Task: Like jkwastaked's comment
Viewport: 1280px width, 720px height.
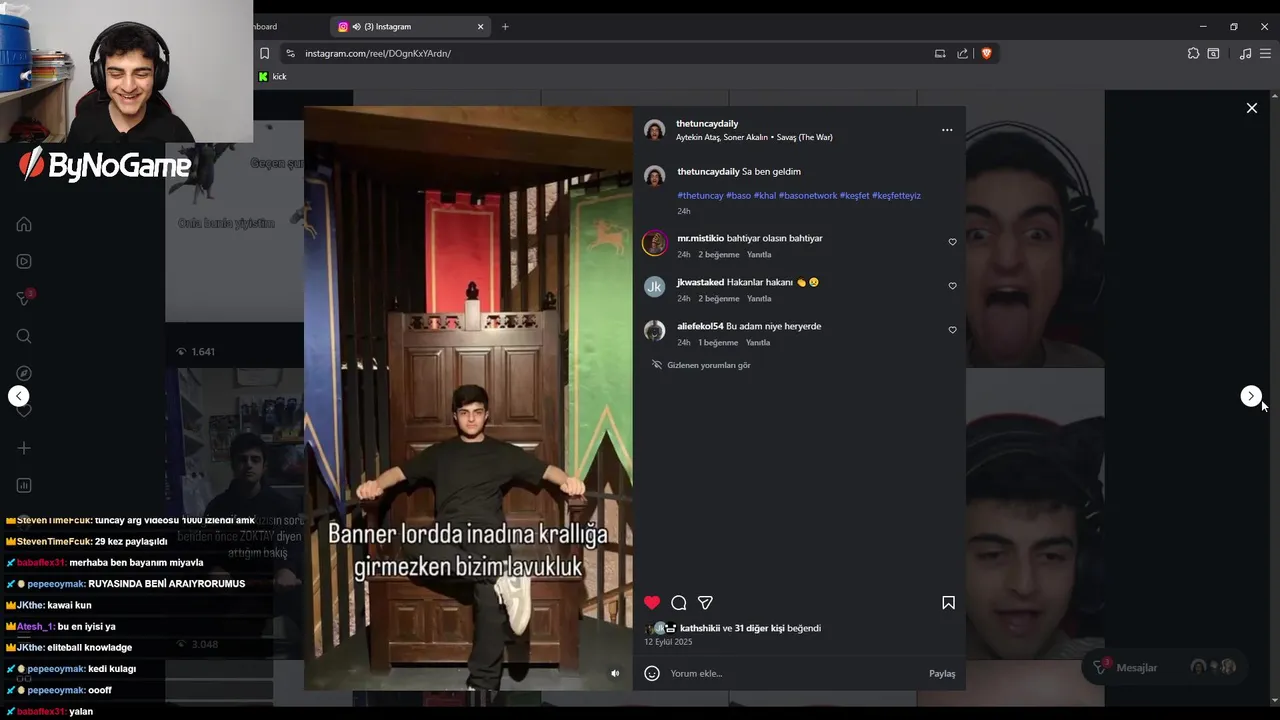Action: (x=952, y=286)
